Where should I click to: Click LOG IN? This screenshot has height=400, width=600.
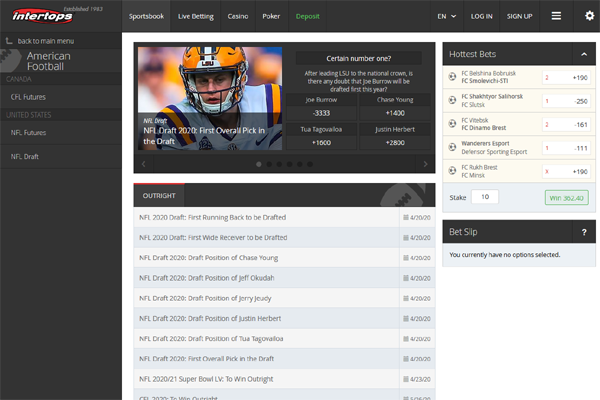click(481, 16)
